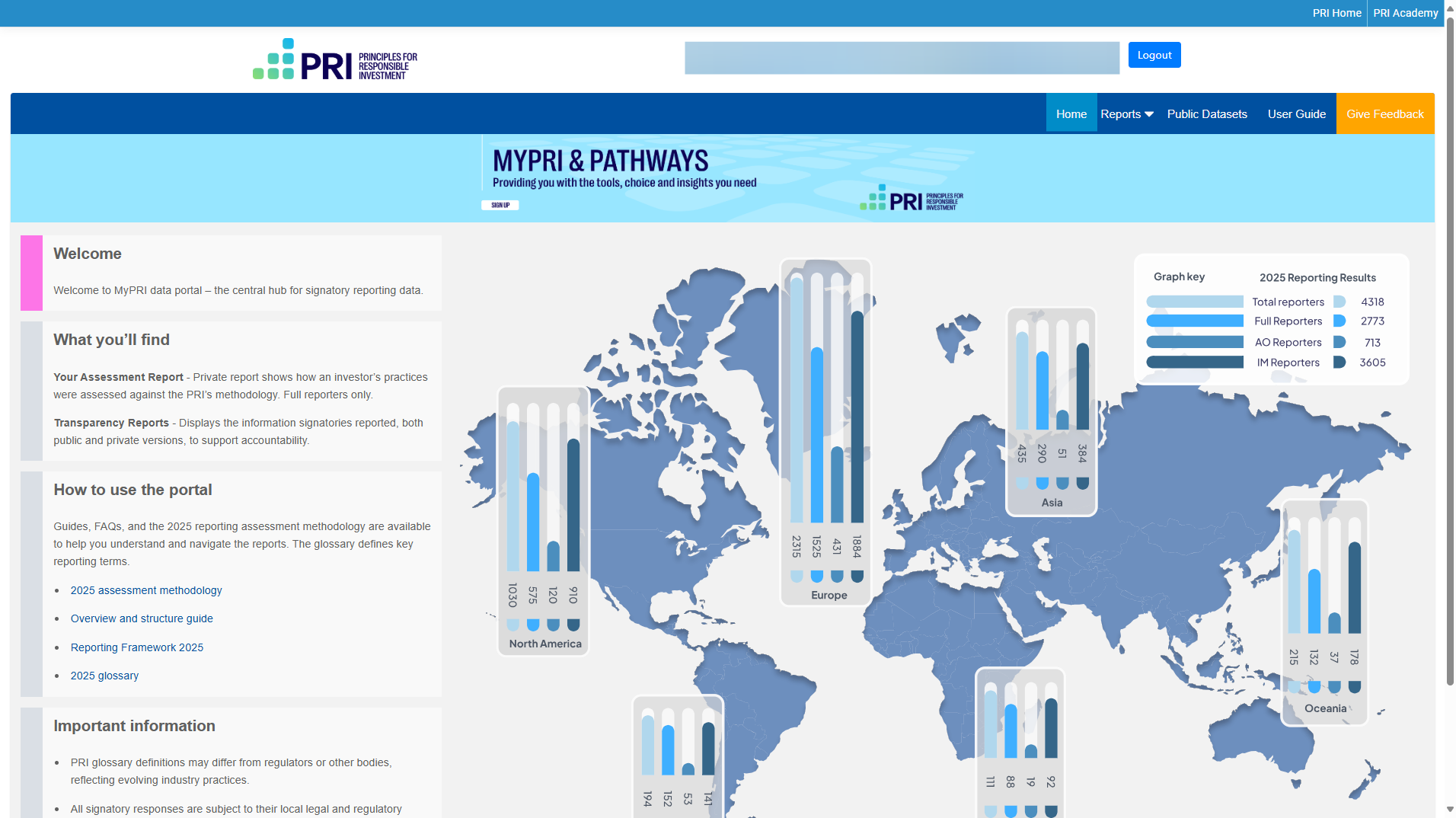Open the User Guide menu item
The image size is (1456, 818).
click(x=1297, y=114)
